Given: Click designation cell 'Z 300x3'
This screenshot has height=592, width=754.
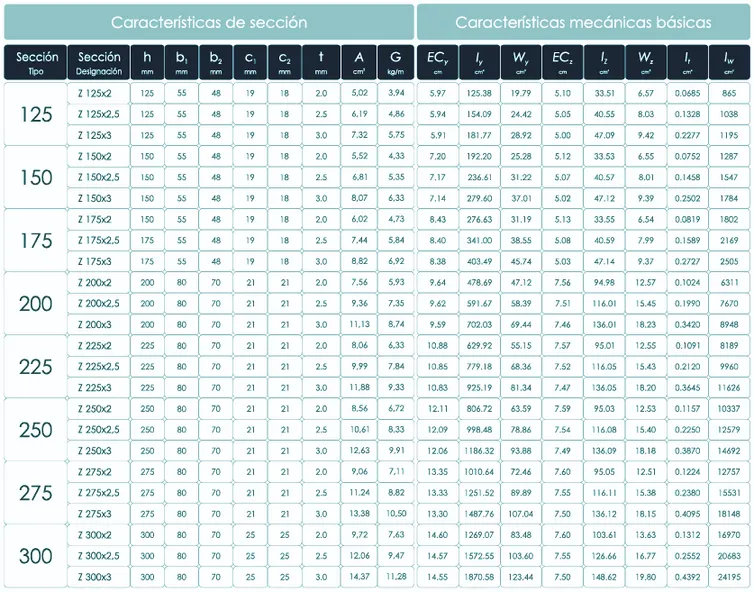Looking at the screenshot, I should [x=99, y=577].
